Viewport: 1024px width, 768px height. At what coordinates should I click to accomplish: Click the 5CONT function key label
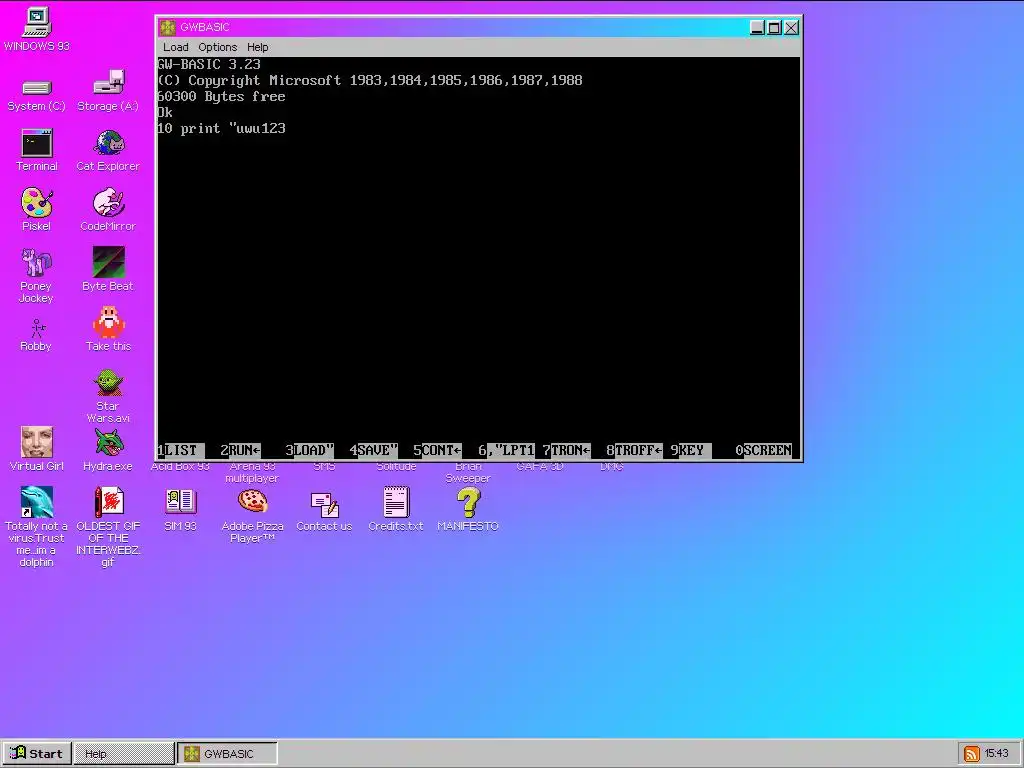(438, 451)
